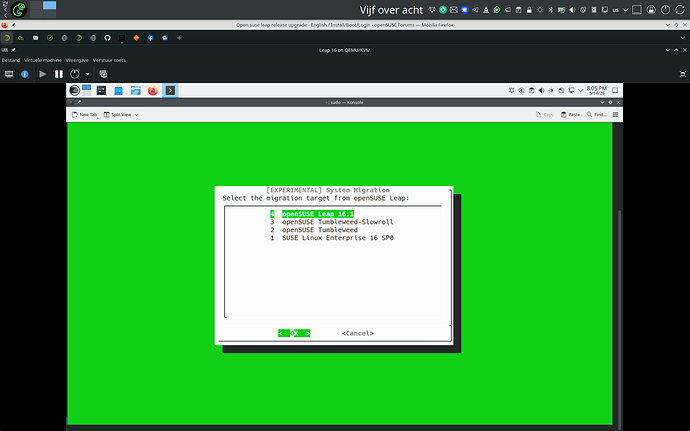Image resolution: width=690 pixels, height=431 pixels.
Task: Open the guest's application launcher icon
Action: [74, 90]
